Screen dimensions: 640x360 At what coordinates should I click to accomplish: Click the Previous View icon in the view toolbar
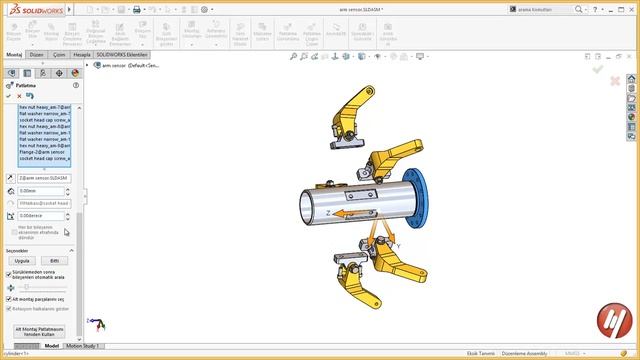[x=314, y=56]
